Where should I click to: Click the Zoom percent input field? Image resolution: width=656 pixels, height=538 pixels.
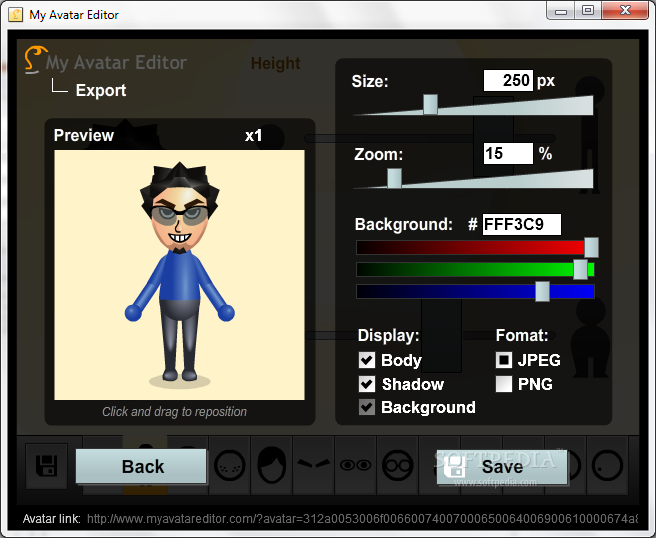coord(508,154)
